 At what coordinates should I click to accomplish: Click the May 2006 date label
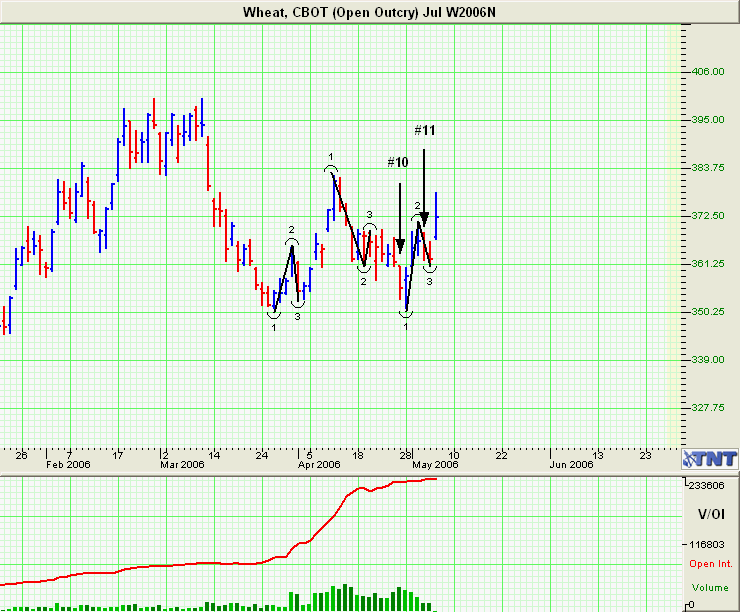point(435,465)
